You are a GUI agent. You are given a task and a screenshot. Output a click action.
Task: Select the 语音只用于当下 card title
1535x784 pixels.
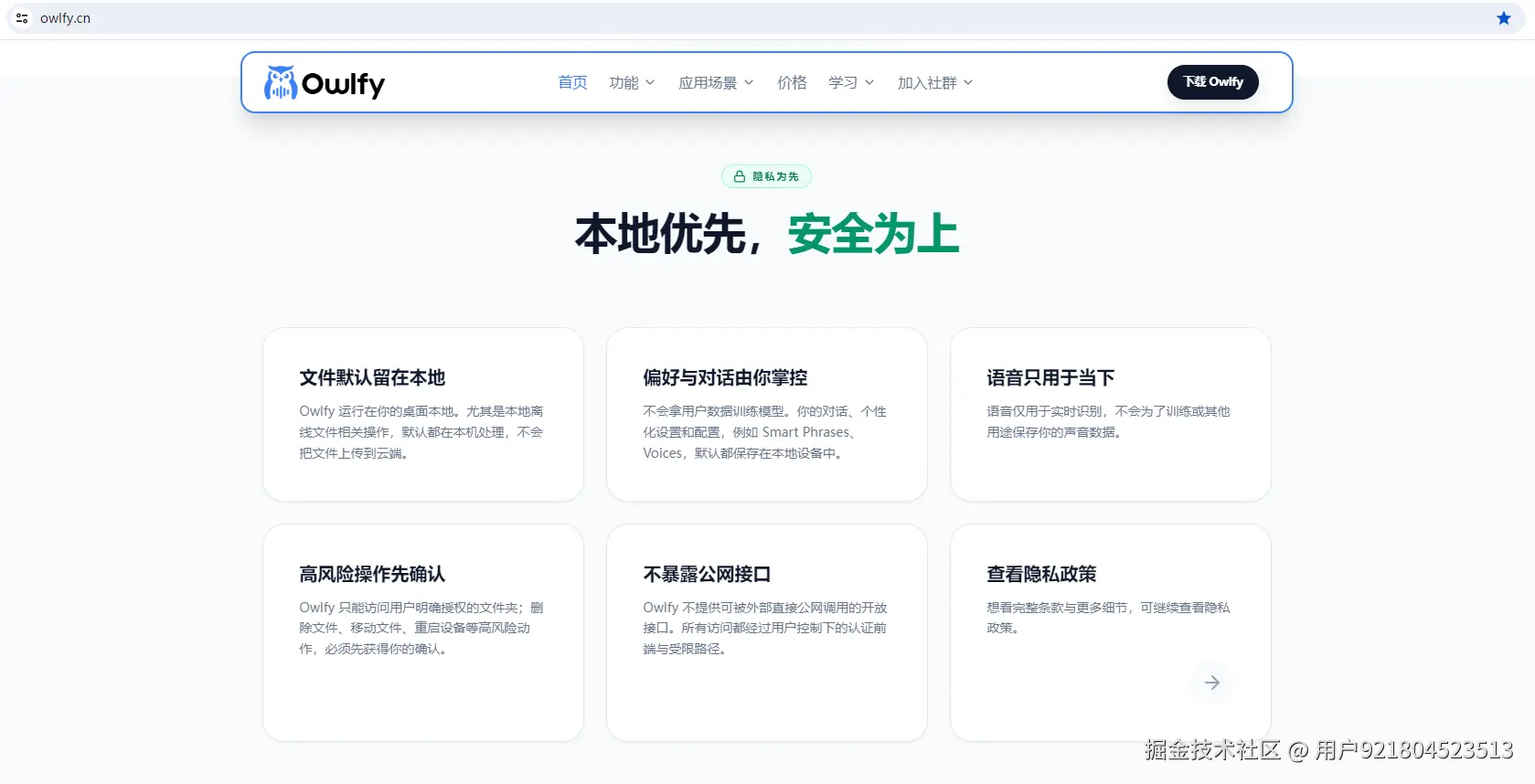pyautogui.click(x=1050, y=377)
